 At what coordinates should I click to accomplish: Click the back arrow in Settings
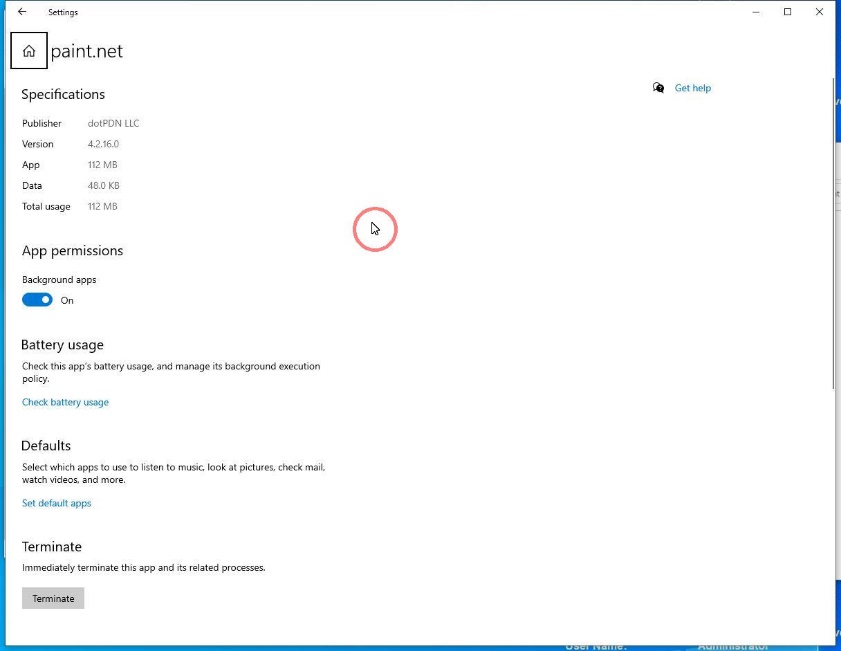click(x=22, y=12)
